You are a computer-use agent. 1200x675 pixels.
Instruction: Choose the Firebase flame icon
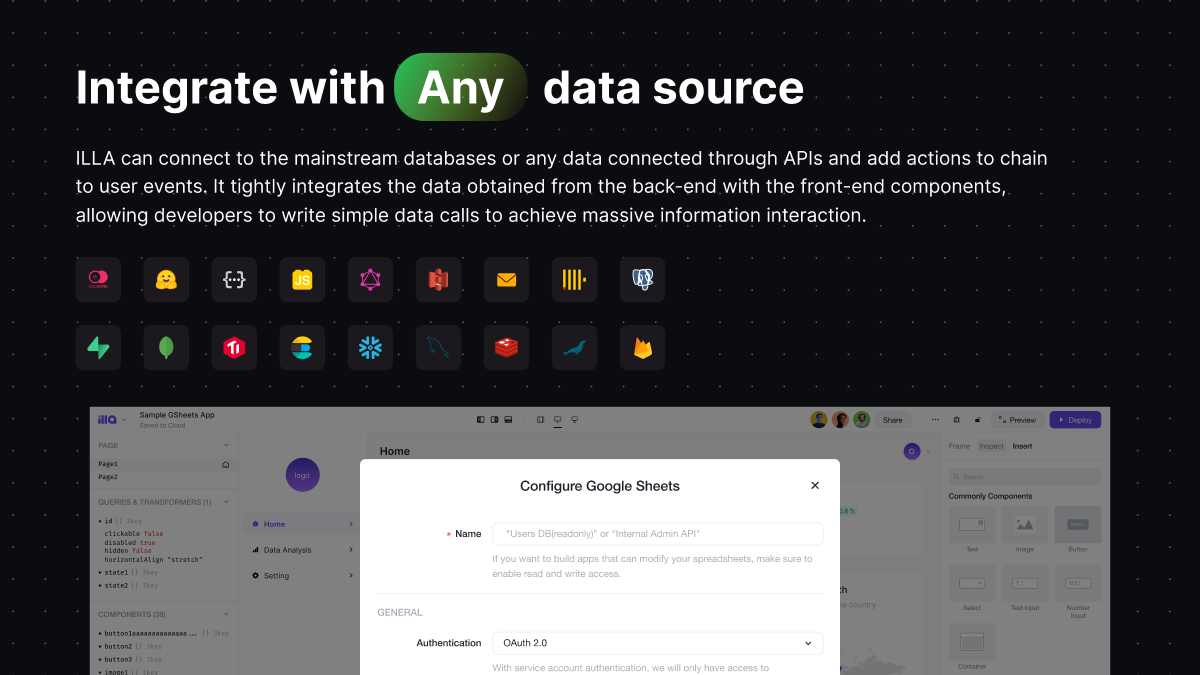pyautogui.click(x=642, y=348)
